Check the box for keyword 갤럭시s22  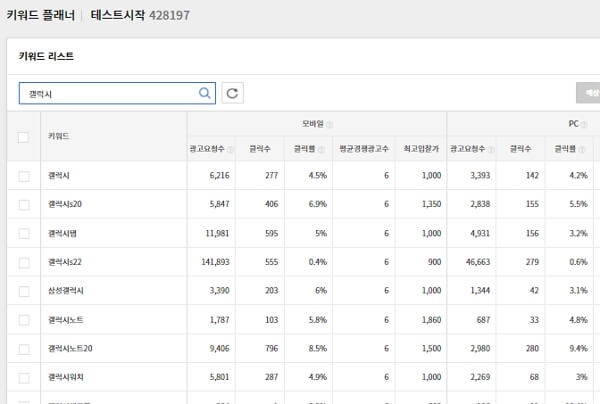point(24,262)
